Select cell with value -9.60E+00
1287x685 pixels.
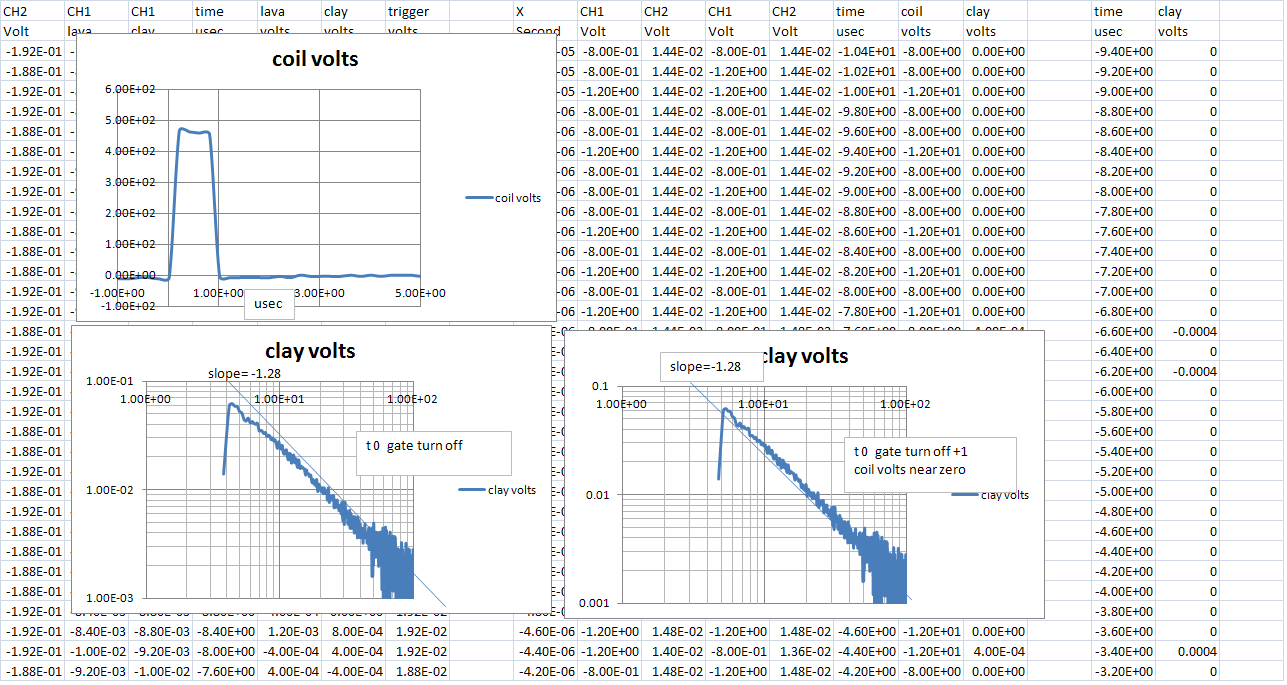866,131
